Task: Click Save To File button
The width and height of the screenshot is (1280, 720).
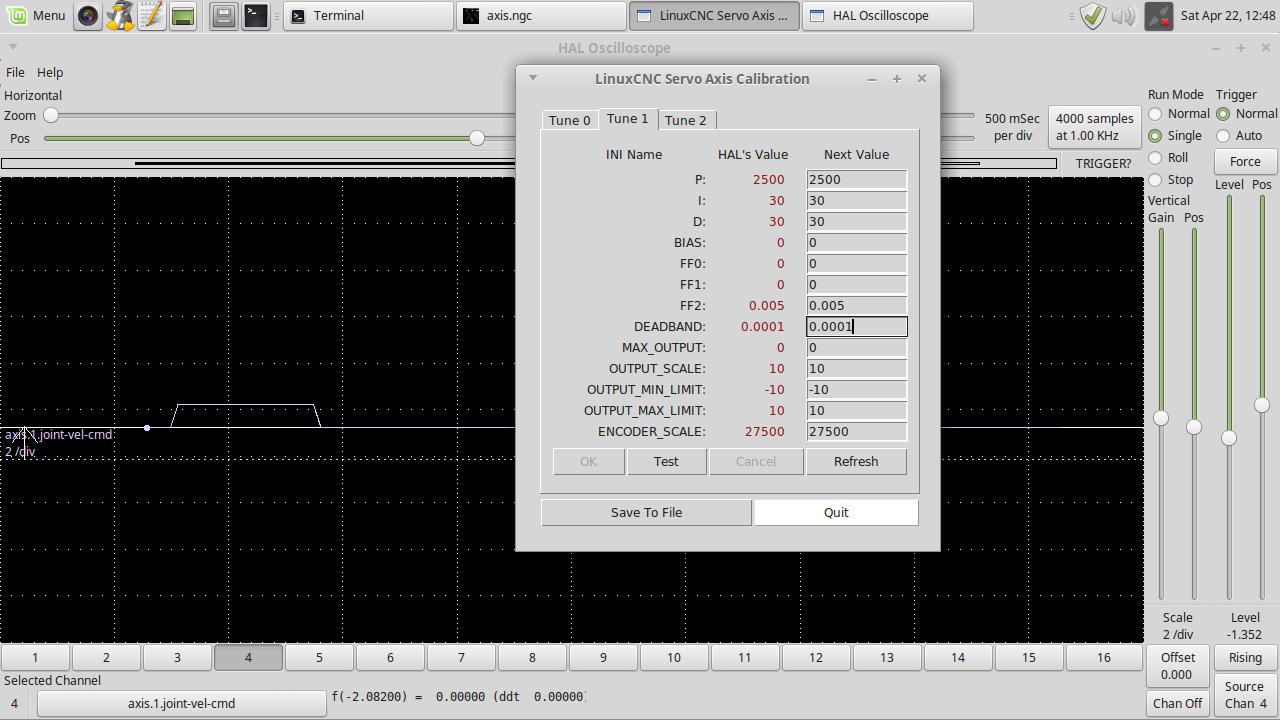Action: pos(646,512)
